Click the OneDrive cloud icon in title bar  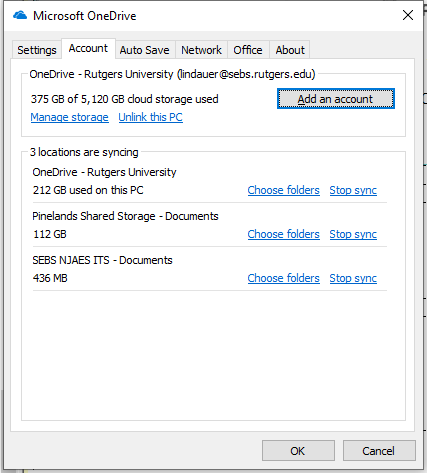(x=20, y=15)
